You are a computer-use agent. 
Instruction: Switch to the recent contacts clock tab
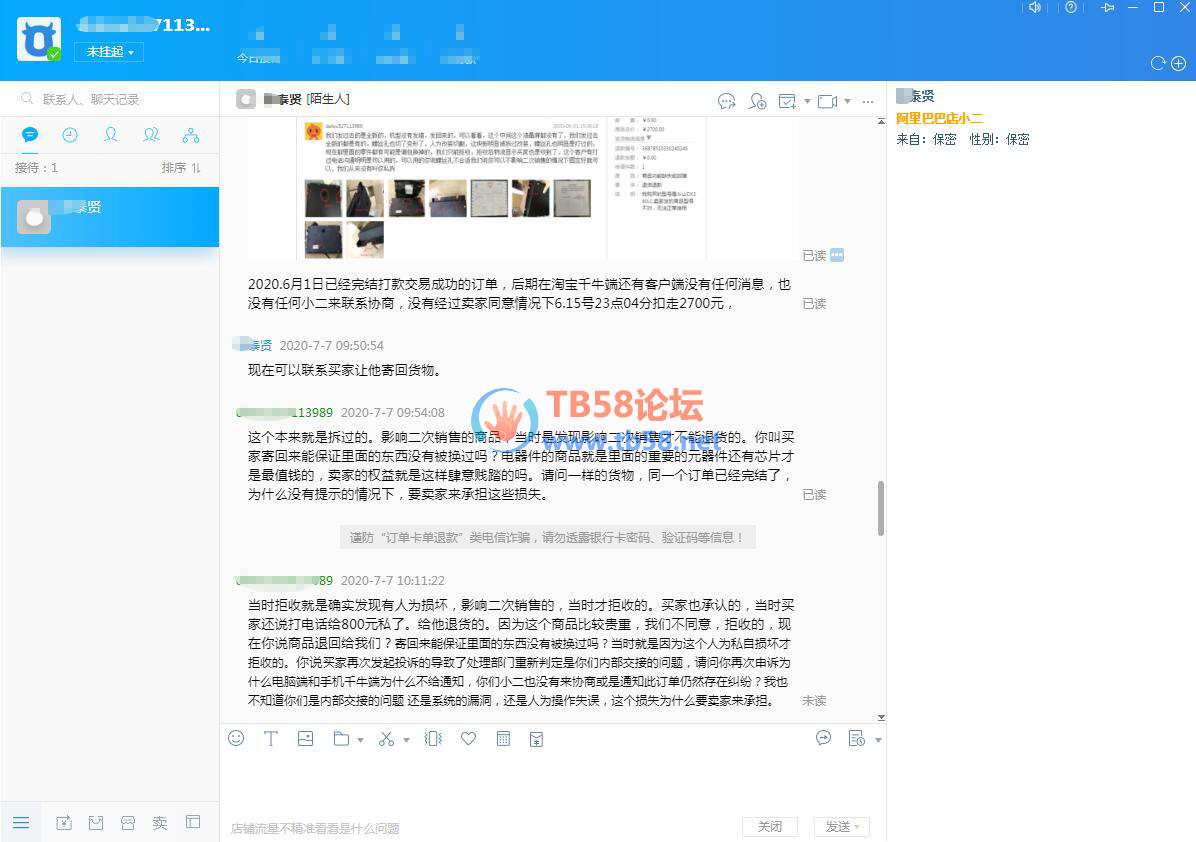70,135
